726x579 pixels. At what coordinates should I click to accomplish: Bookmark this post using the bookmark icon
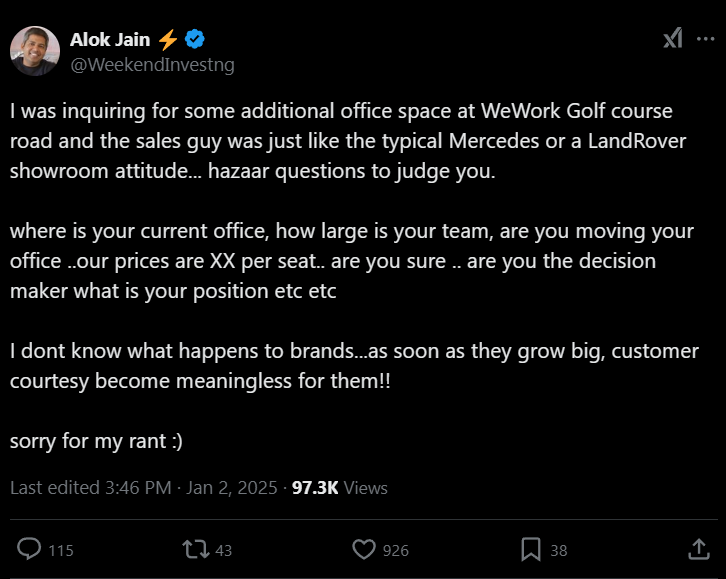point(531,549)
